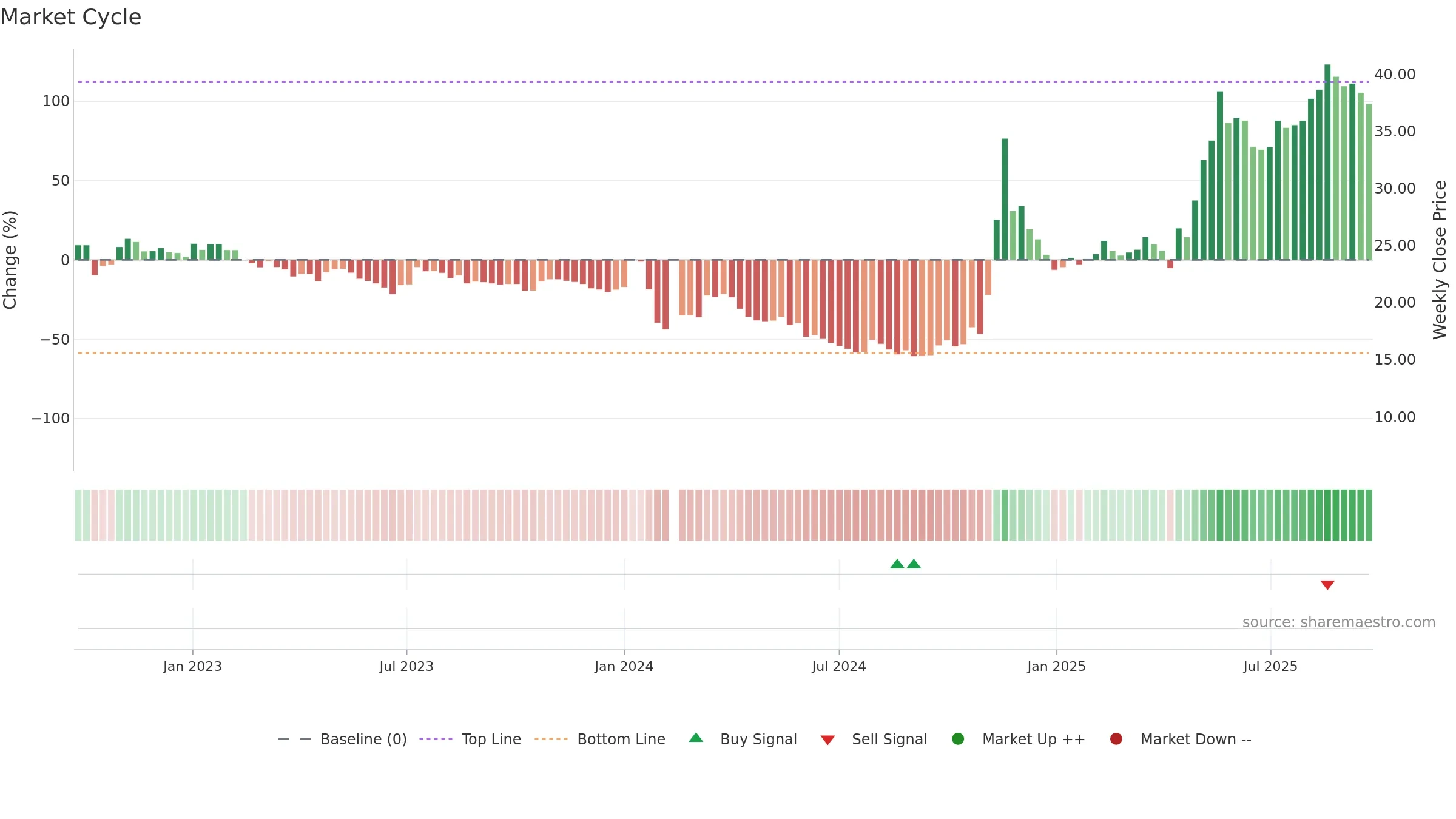This screenshot has height=819, width=1456.
Task: Toggle the Sell Signal legend label
Action: click(889, 740)
